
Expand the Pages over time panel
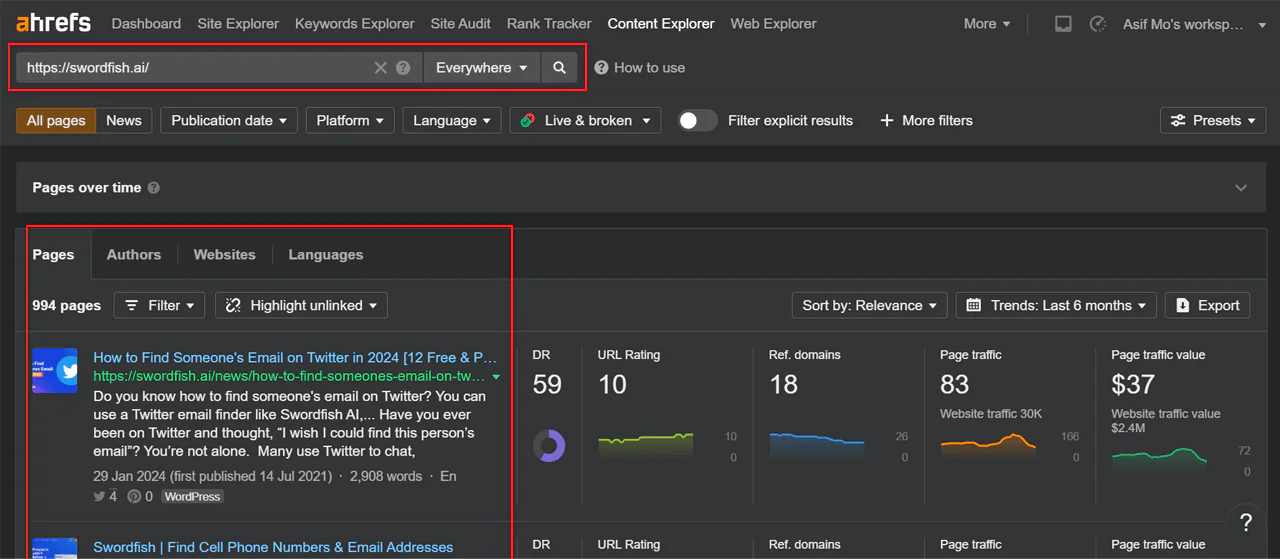coord(1240,188)
